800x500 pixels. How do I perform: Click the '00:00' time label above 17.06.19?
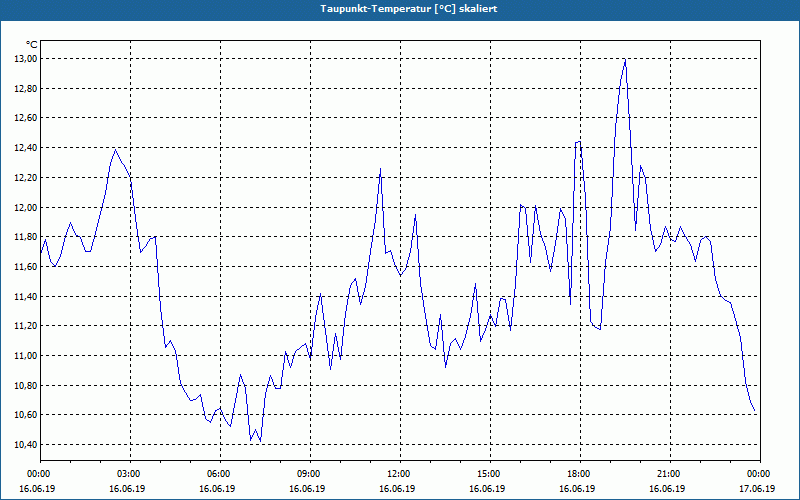[x=759, y=474]
